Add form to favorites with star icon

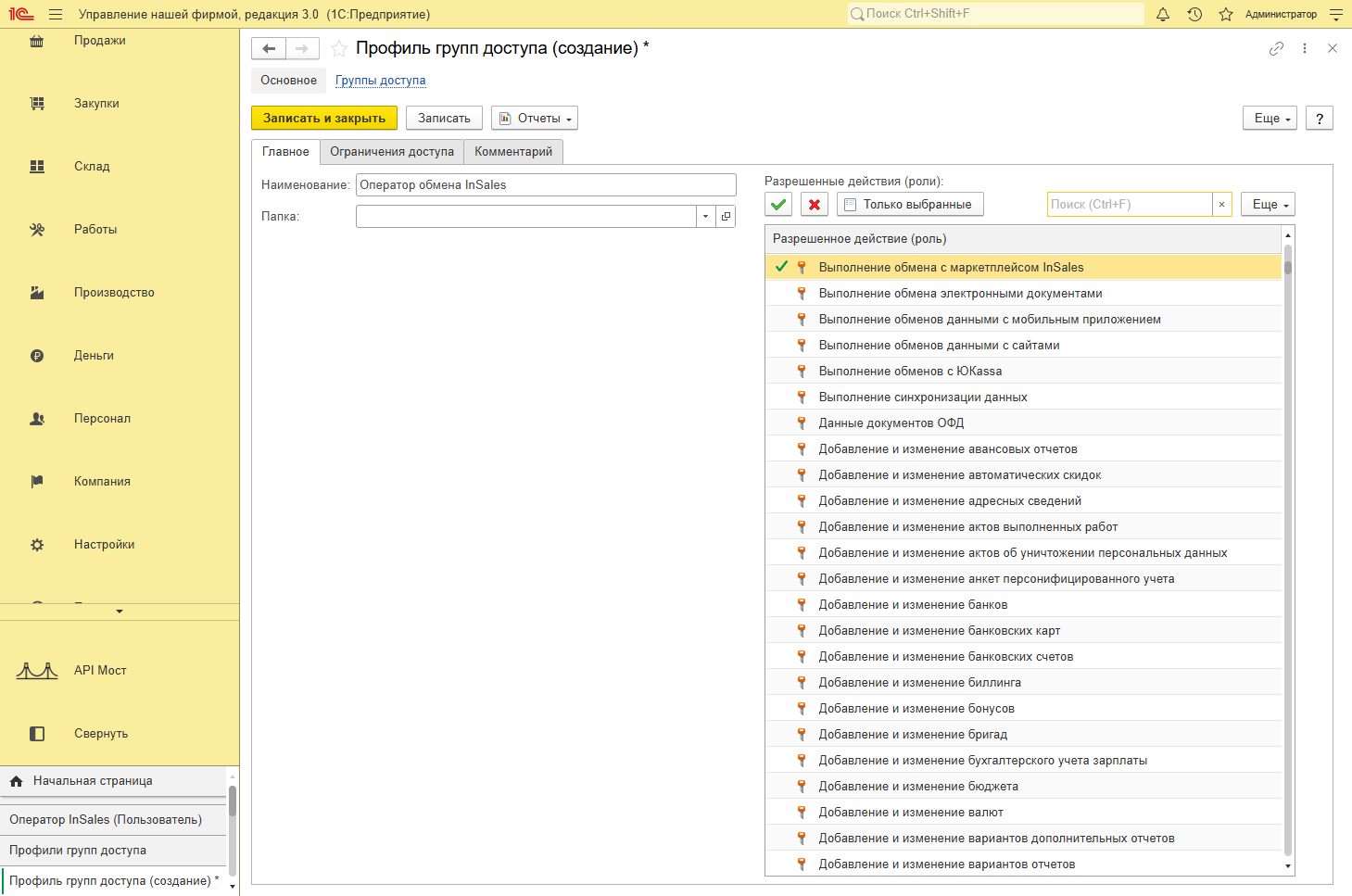coord(339,48)
